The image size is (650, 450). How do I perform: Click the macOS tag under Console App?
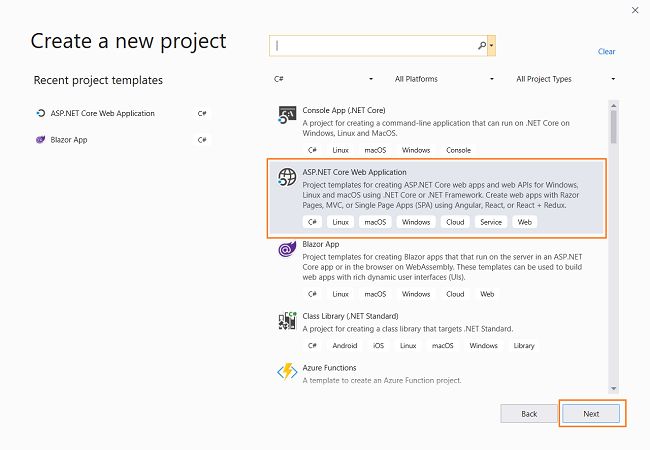click(375, 150)
